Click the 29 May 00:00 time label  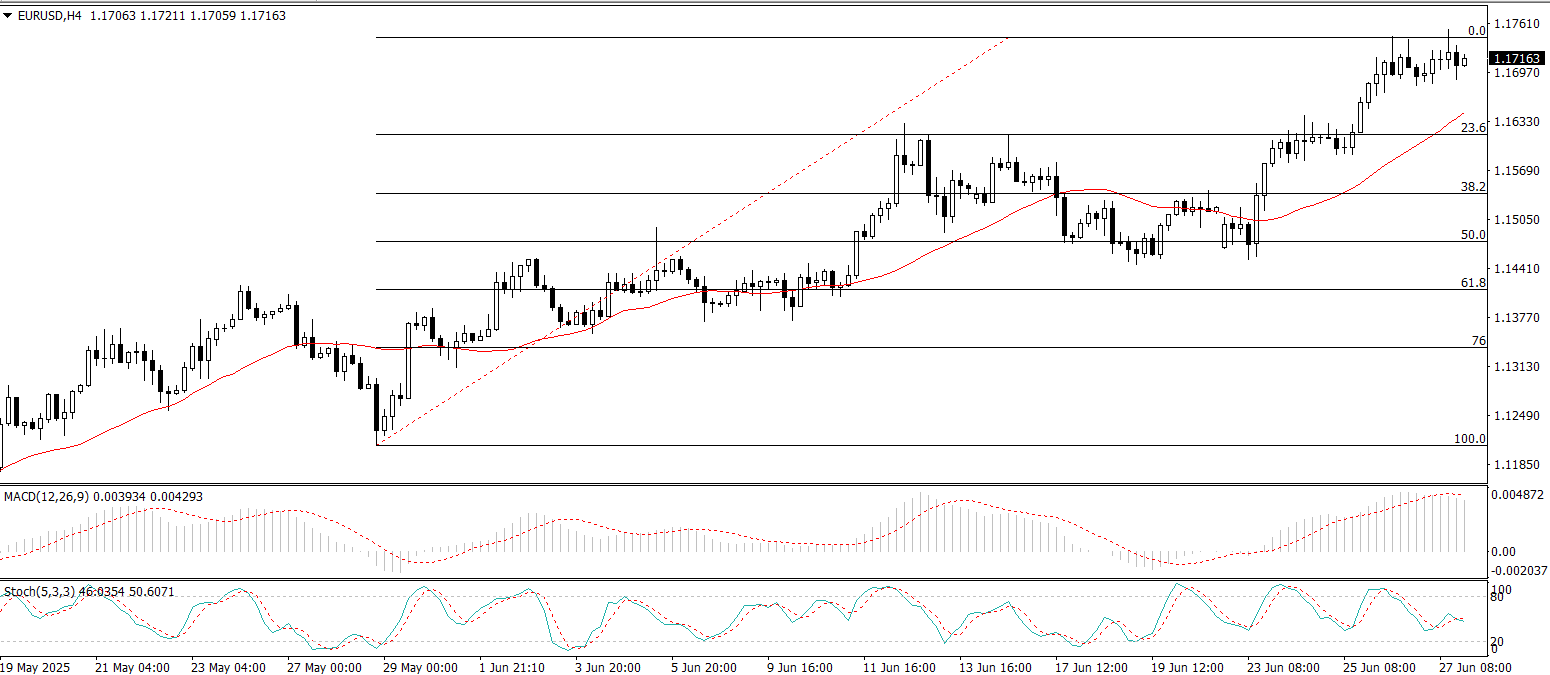click(421, 667)
